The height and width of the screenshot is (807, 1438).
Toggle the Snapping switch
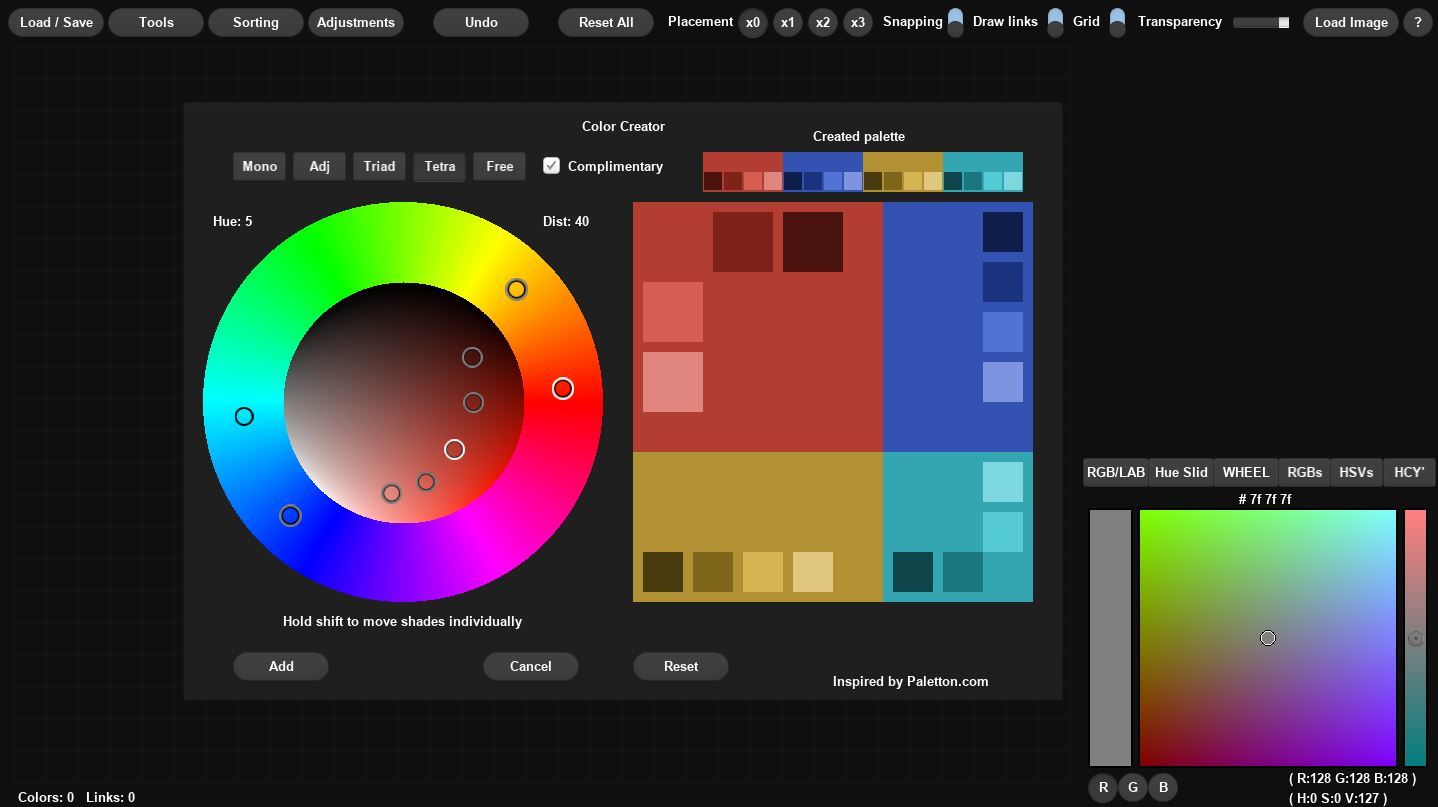click(955, 22)
